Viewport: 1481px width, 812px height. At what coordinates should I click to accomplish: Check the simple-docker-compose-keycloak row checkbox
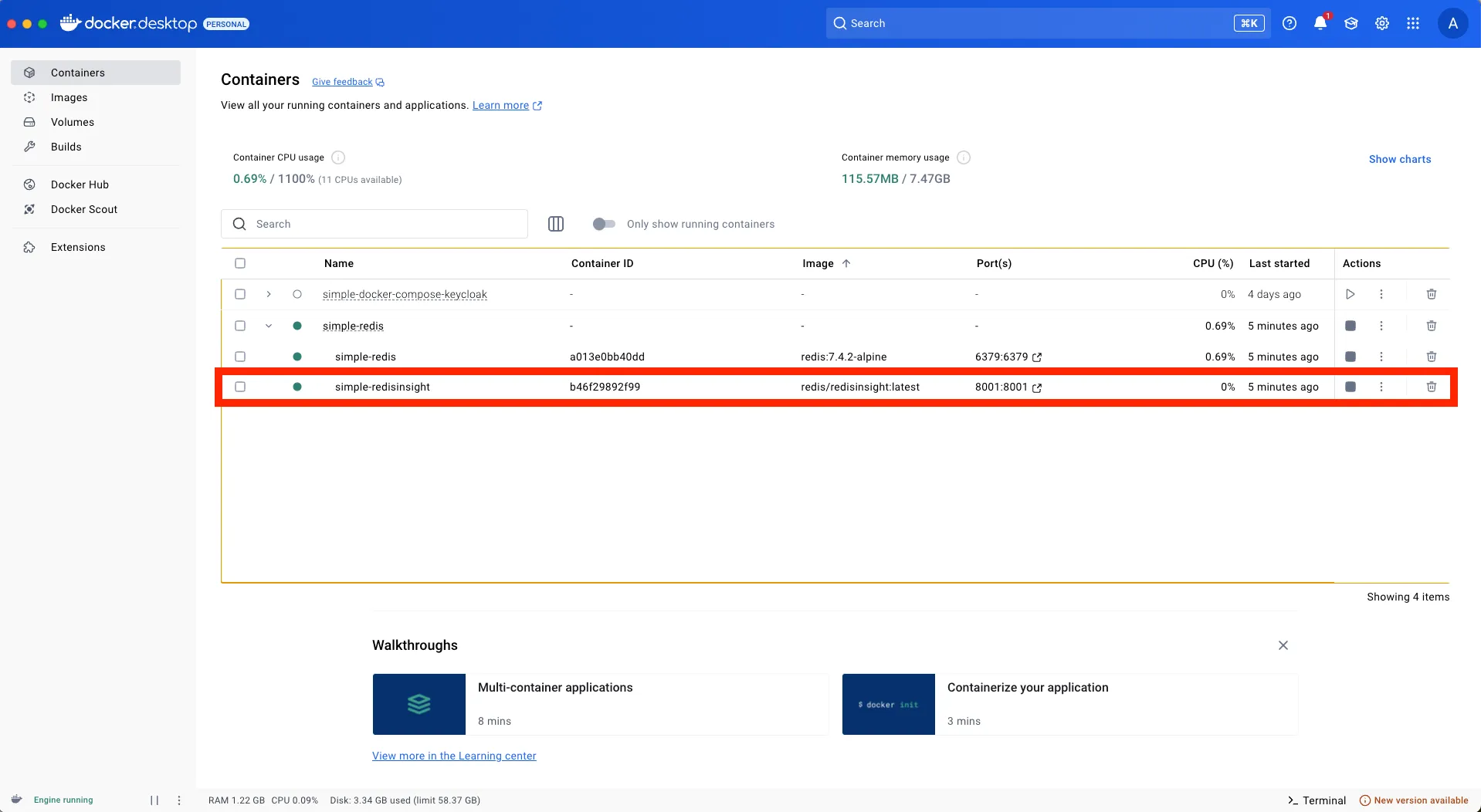point(240,294)
